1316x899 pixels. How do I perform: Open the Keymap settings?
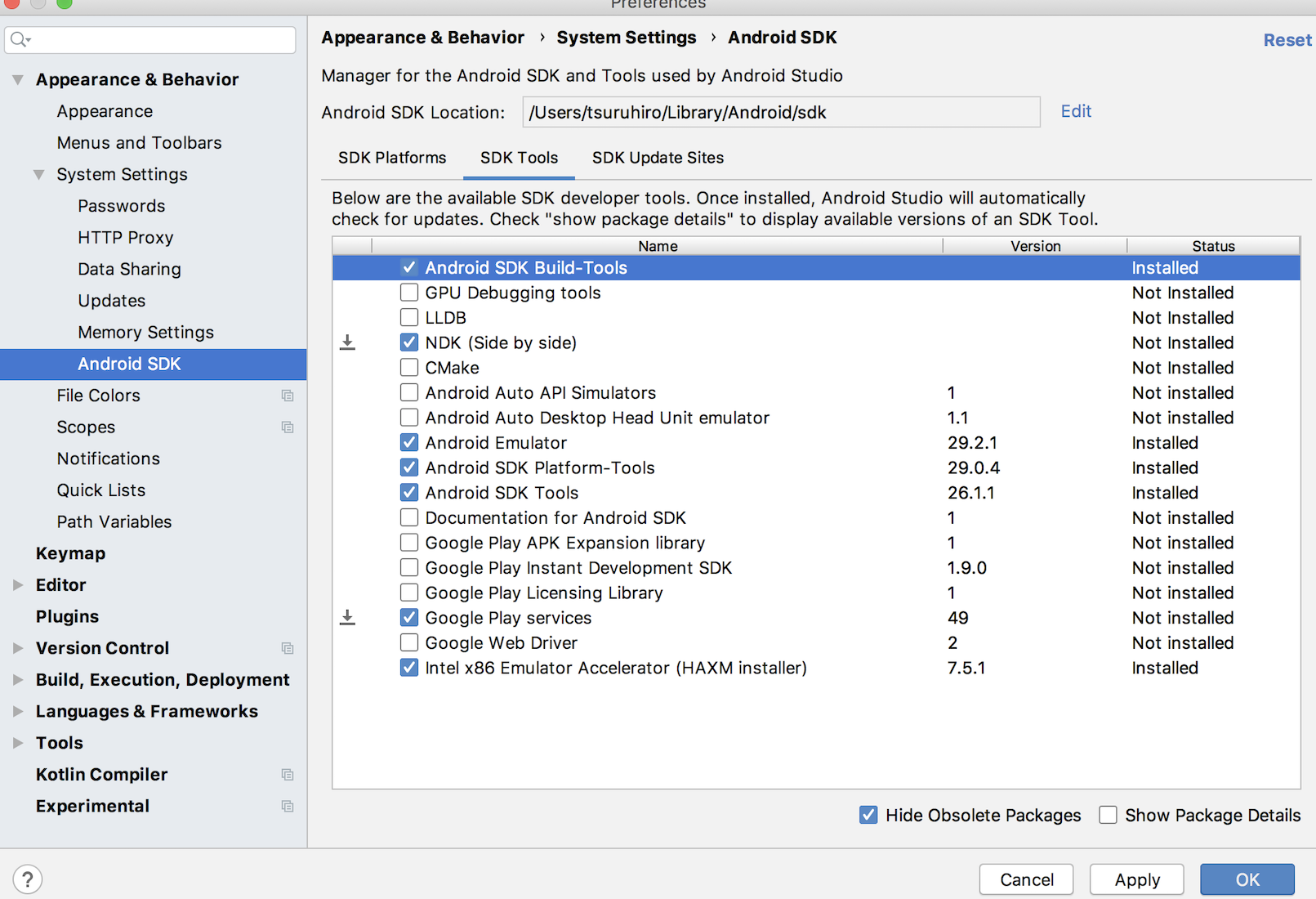point(70,553)
